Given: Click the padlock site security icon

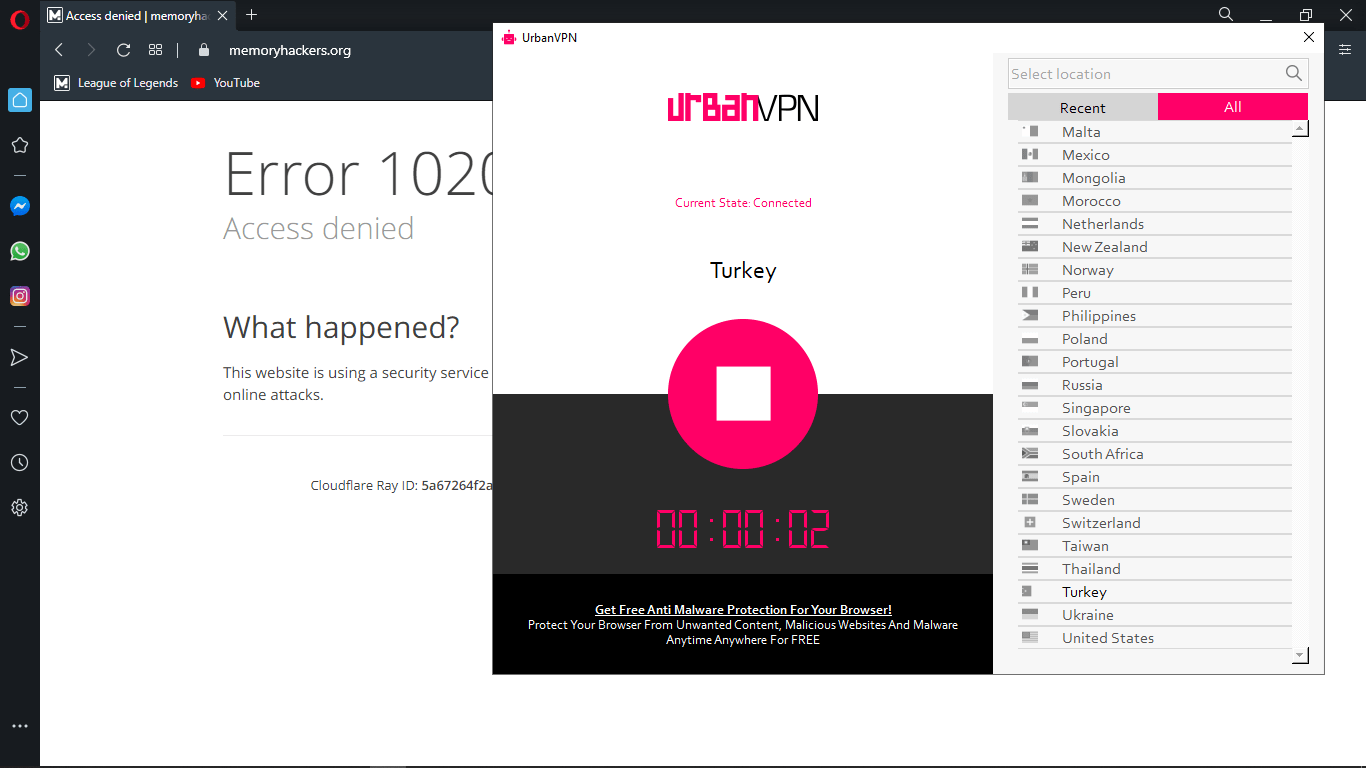Looking at the screenshot, I should pos(204,50).
